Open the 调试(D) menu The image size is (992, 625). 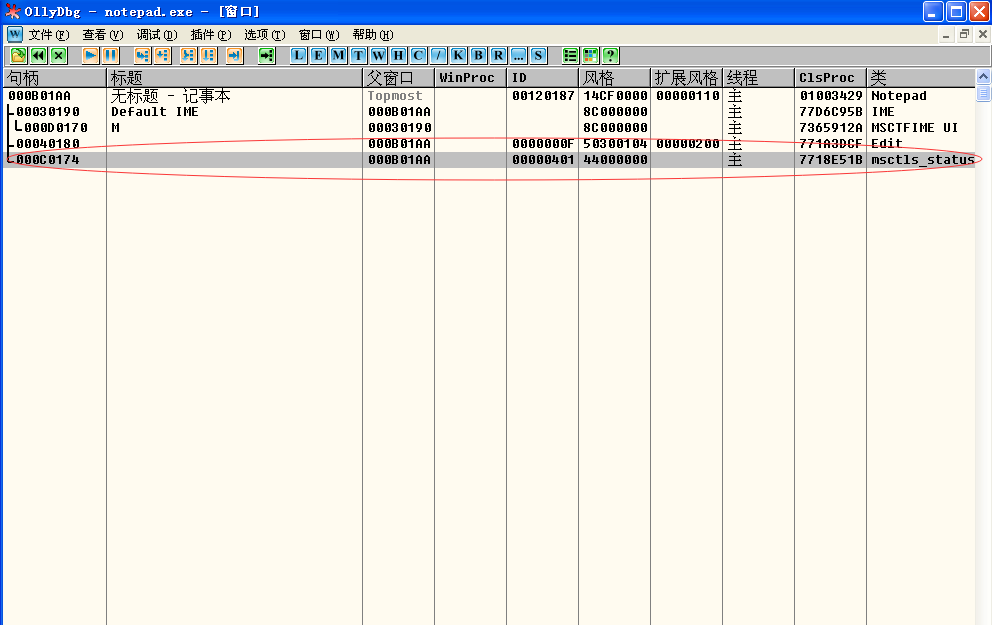tap(157, 35)
